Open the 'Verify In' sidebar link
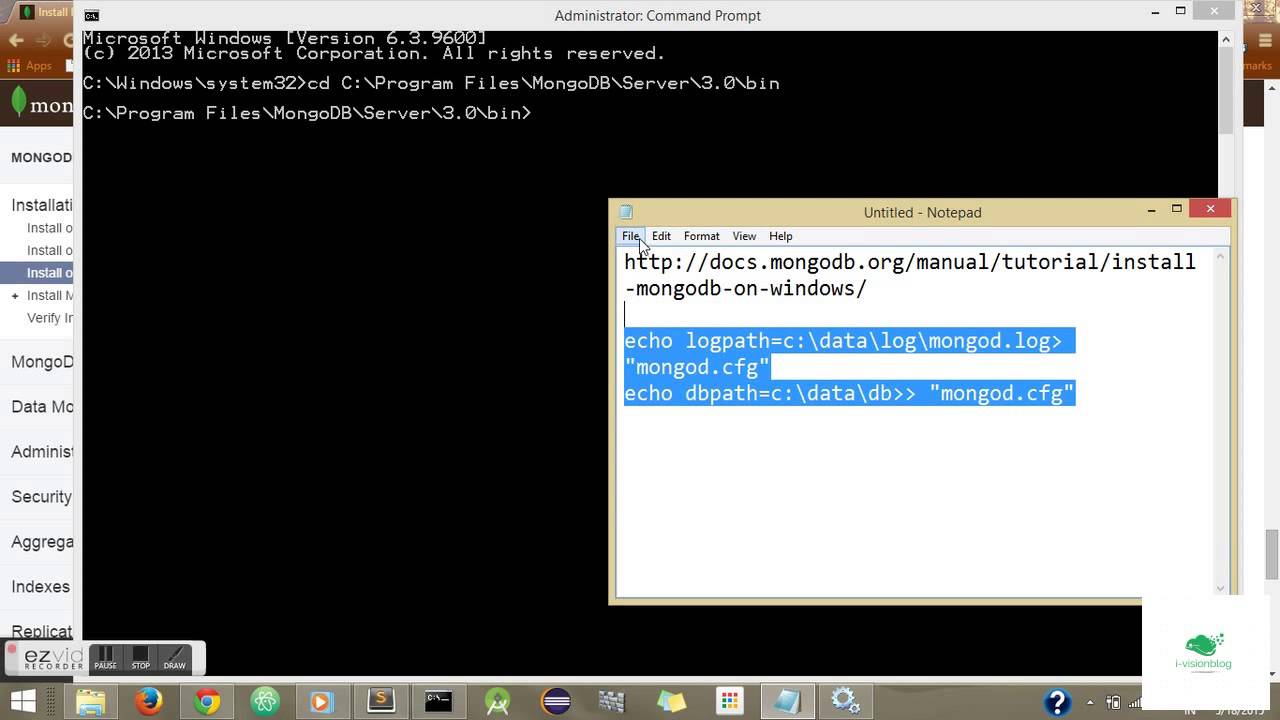 [50, 318]
